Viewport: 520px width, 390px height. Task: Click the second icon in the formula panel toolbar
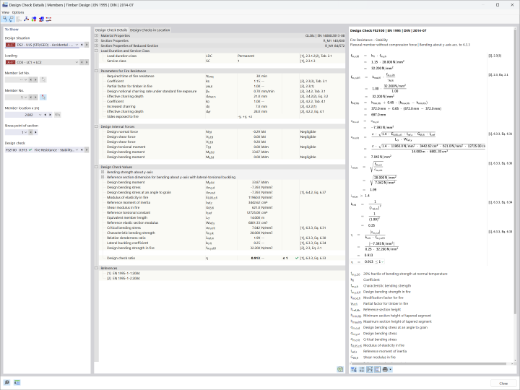point(362,369)
